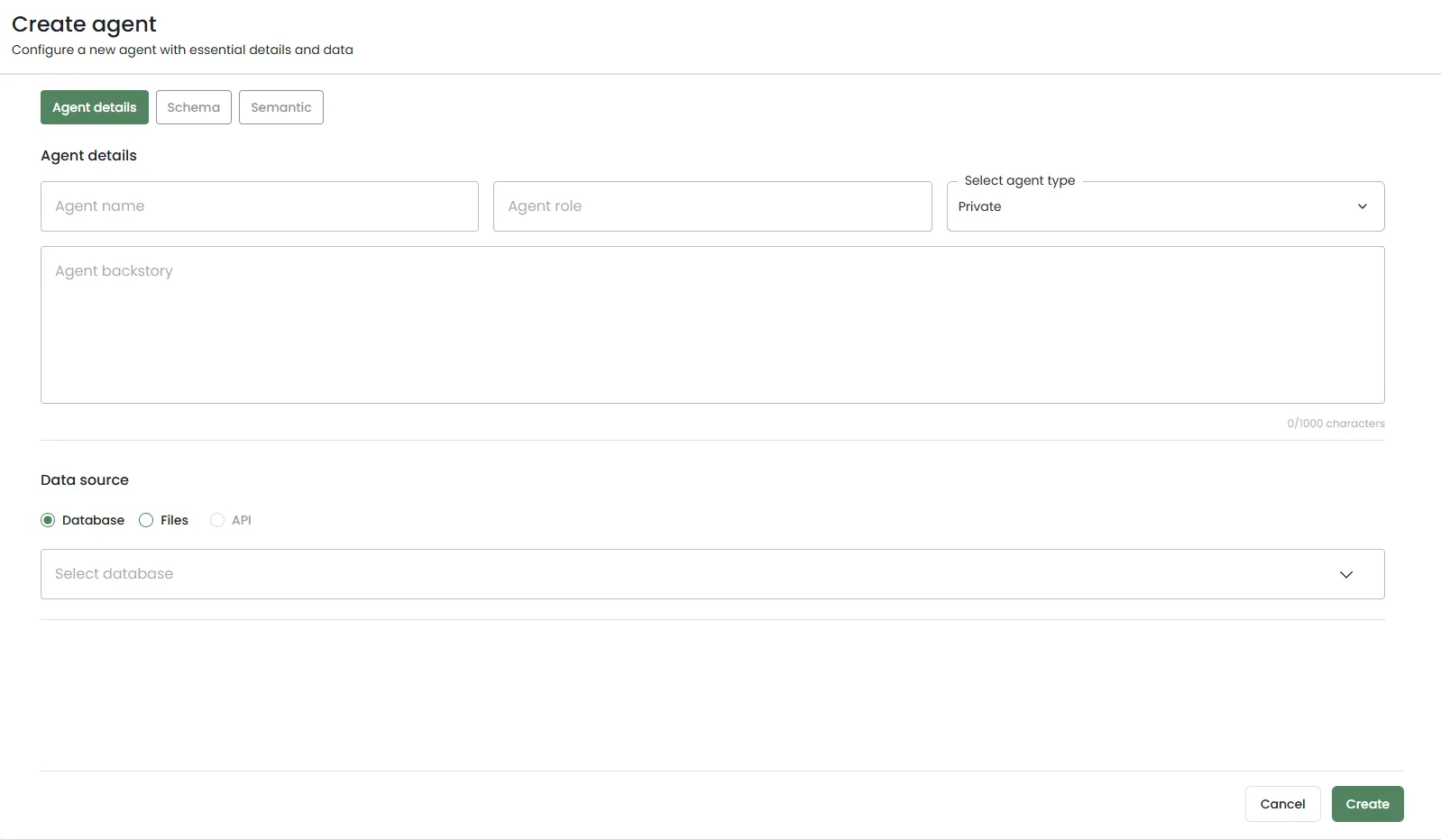The image size is (1441, 840).
Task: Select the Agent details tab
Action: tap(94, 107)
